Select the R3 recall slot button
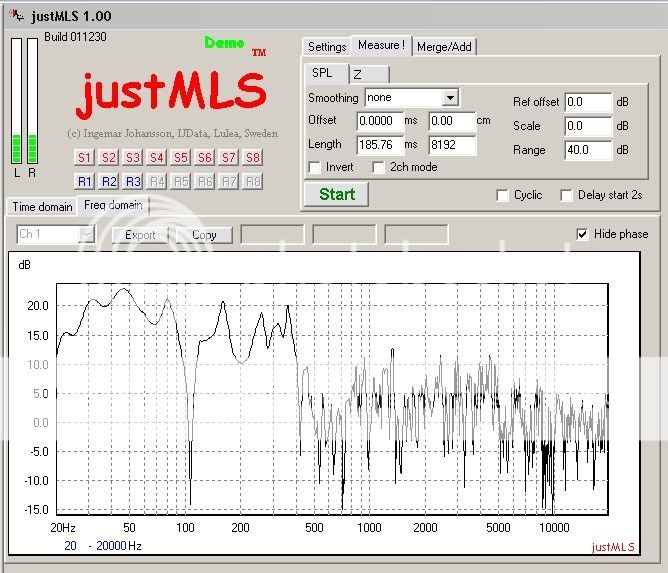 pos(133,181)
